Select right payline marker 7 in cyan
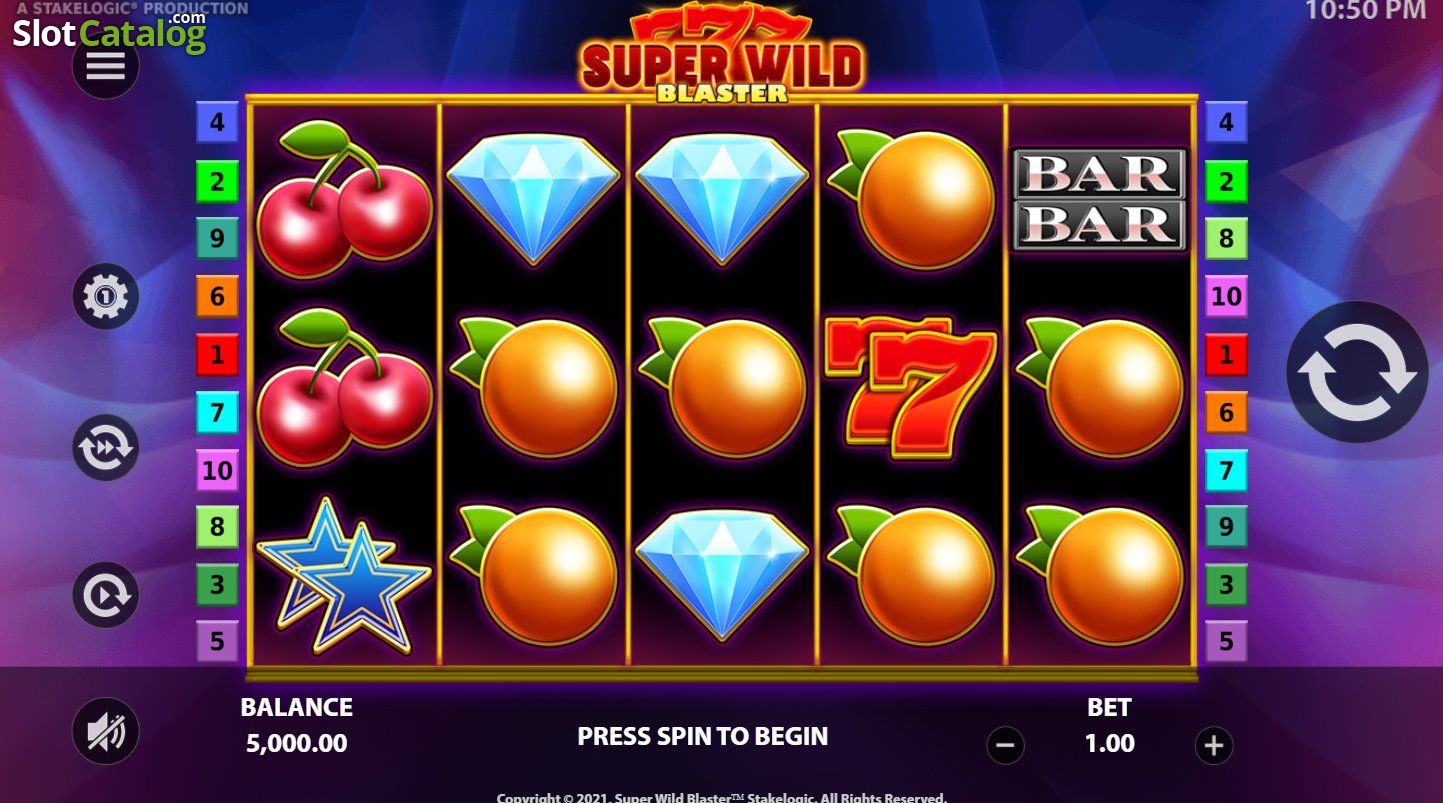This screenshot has height=803, width=1443. click(1226, 470)
